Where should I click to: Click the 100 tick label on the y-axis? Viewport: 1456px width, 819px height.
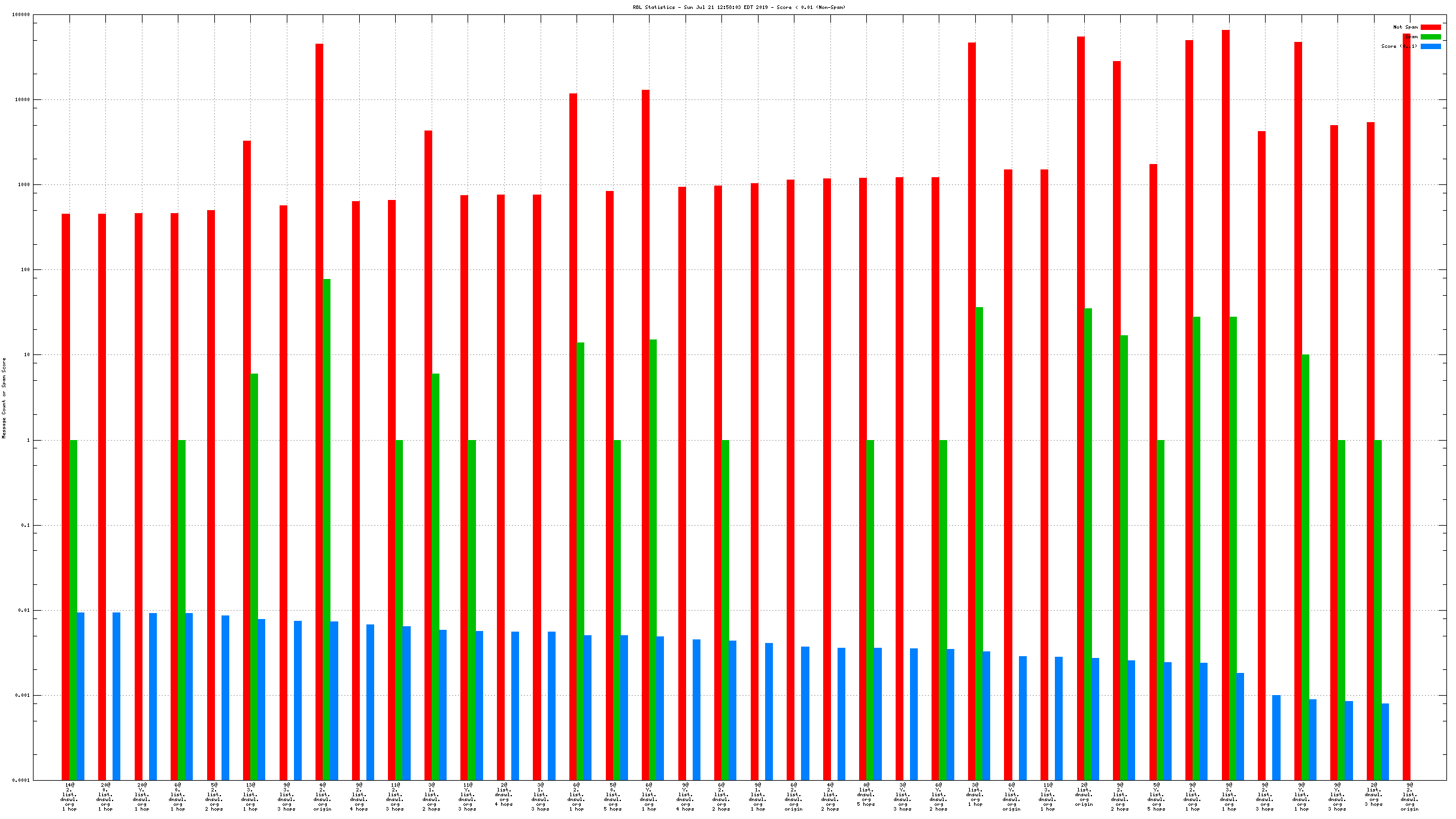pos(25,269)
